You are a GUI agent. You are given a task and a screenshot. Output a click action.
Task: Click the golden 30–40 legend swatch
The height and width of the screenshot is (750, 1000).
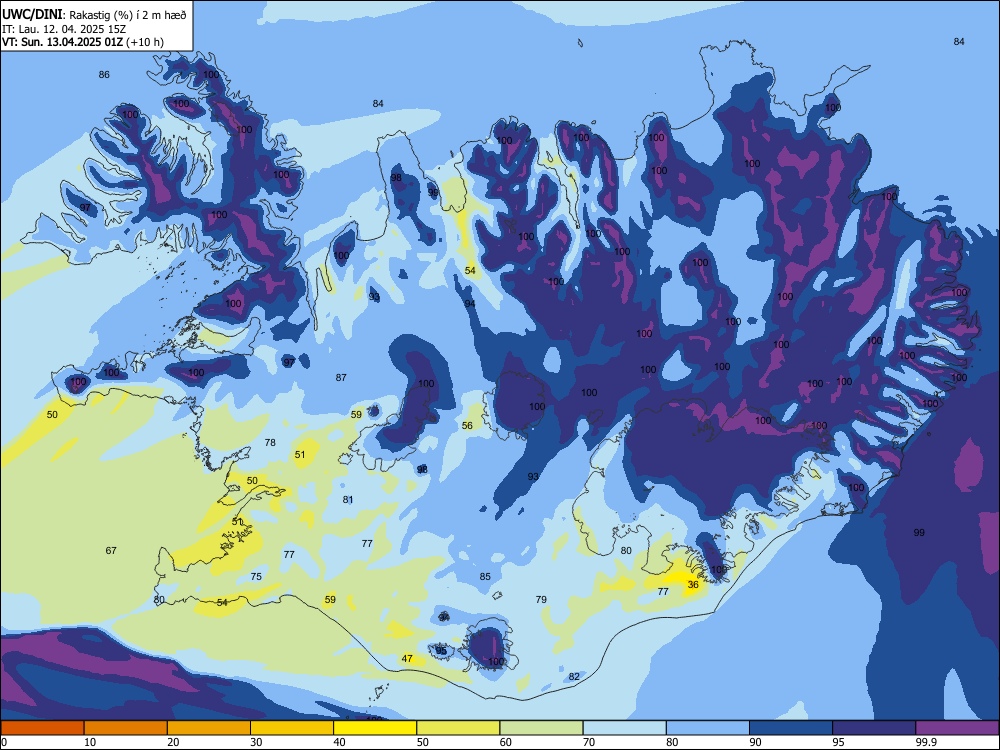tap(292, 728)
